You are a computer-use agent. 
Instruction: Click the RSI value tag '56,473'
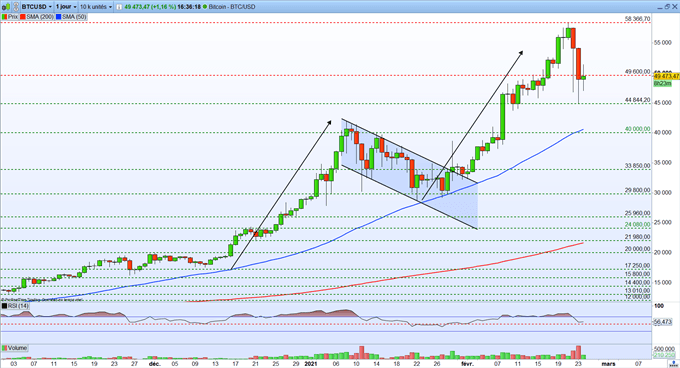pos(663,322)
